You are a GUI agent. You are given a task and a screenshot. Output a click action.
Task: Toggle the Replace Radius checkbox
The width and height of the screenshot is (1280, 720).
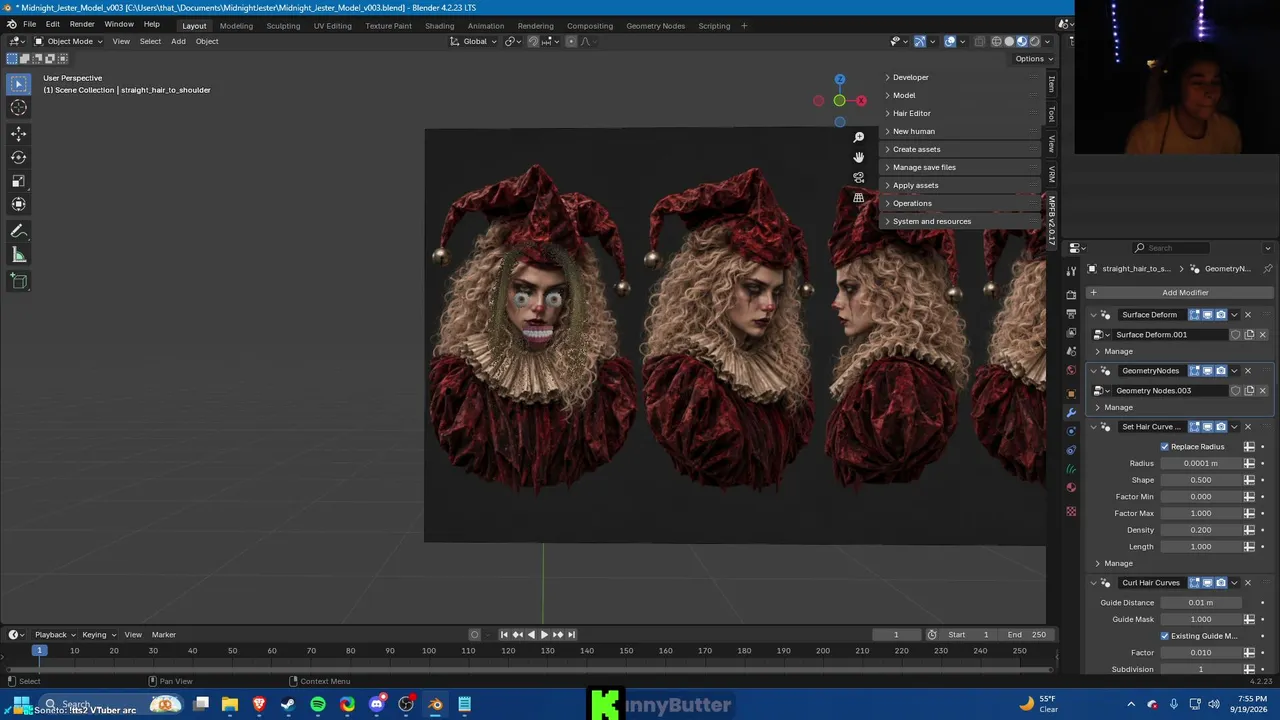pyautogui.click(x=1164, y=447)
